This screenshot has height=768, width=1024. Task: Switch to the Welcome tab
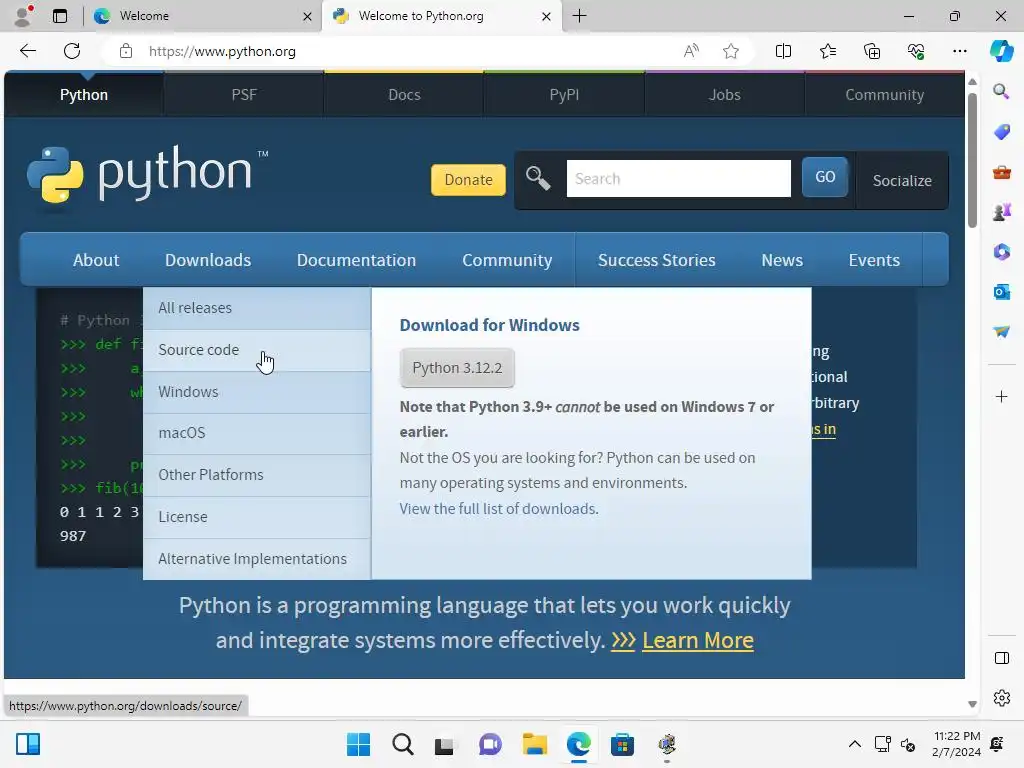tap(202, 16)
